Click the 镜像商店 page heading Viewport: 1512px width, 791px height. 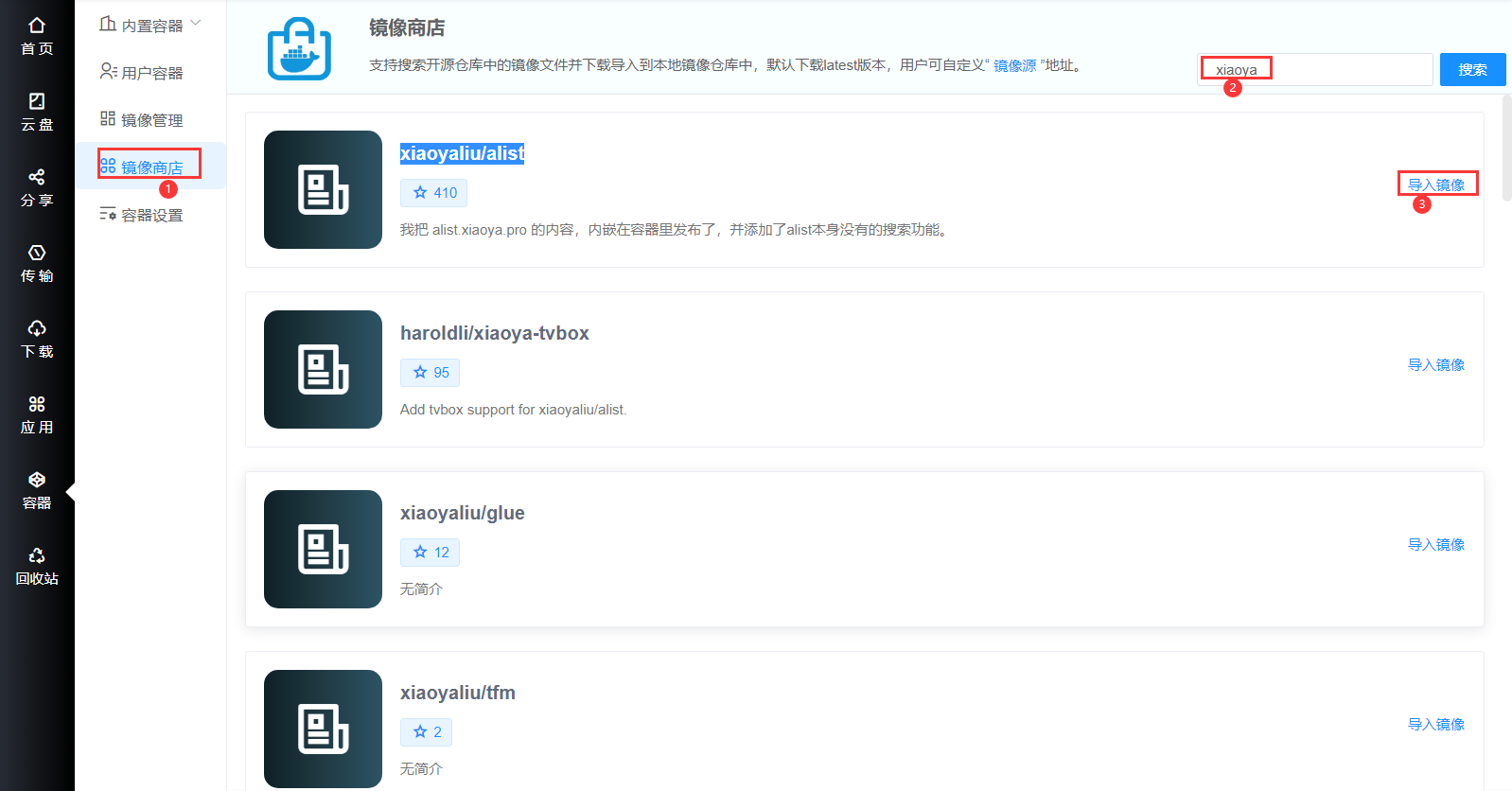coord(407,28)
